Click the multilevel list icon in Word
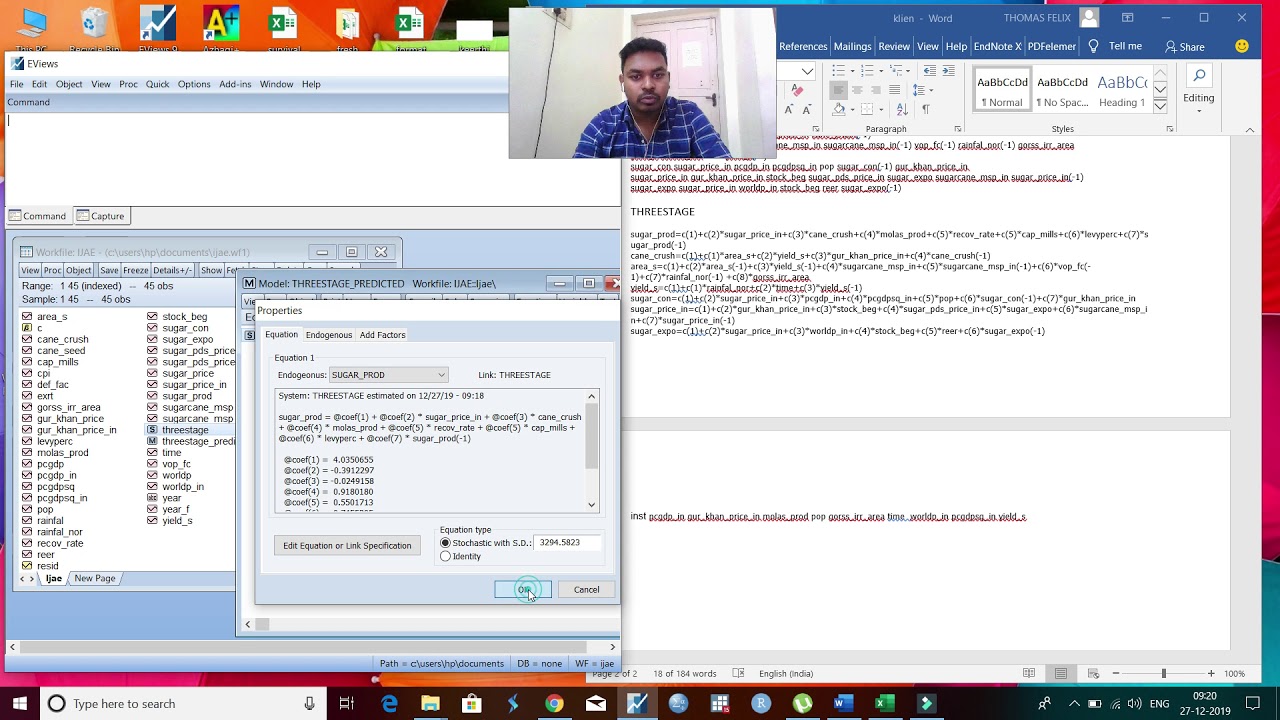The height and width of the screenshot is (720, 1280). 896,71
